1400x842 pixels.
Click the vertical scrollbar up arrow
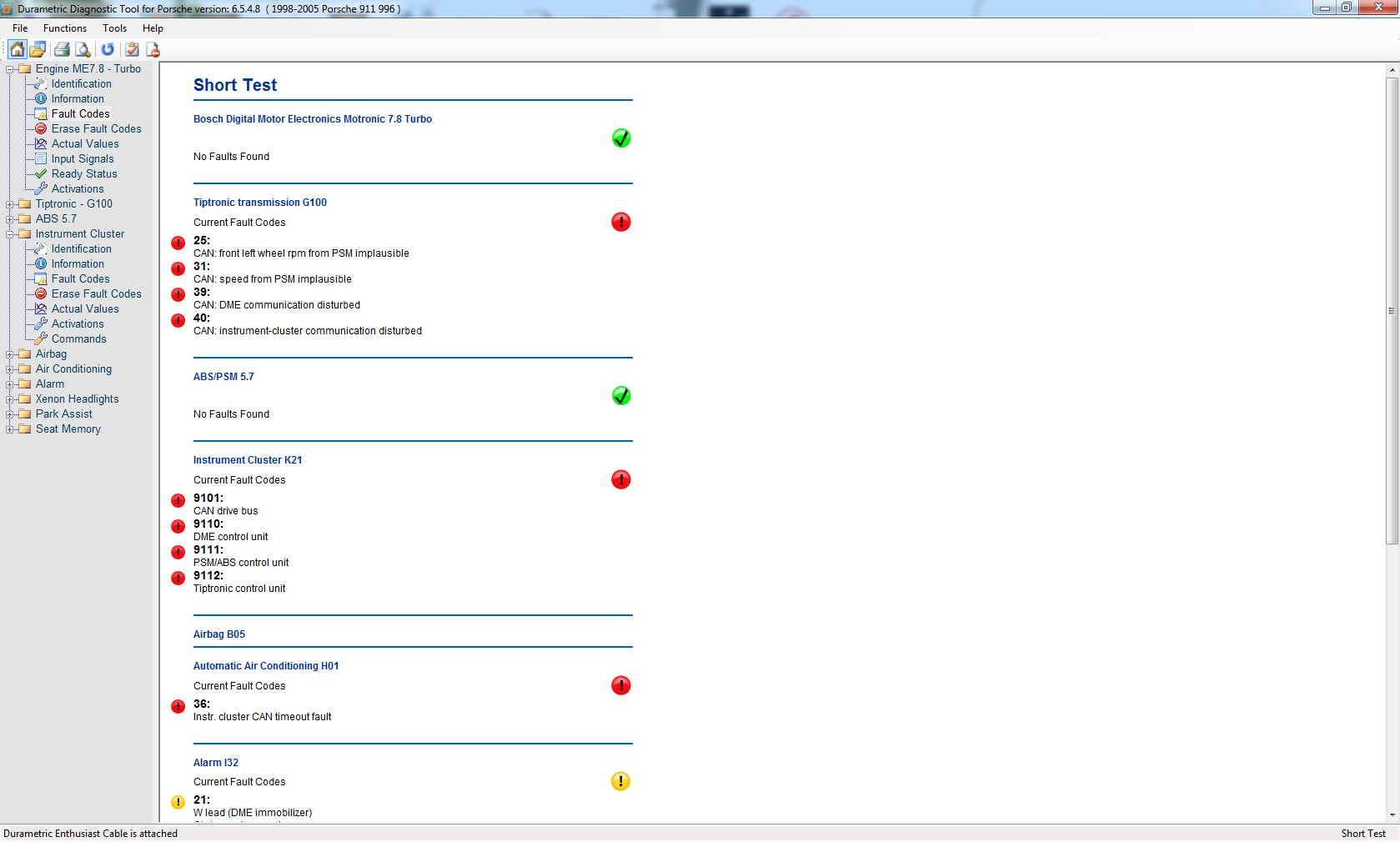(x=1392, y=70)
